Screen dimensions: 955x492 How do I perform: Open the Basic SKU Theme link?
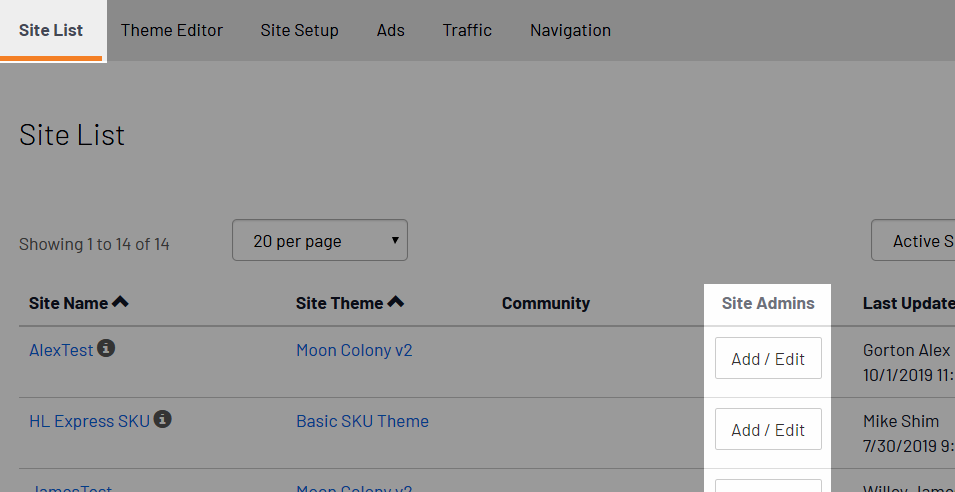click(x=362, y=421)
